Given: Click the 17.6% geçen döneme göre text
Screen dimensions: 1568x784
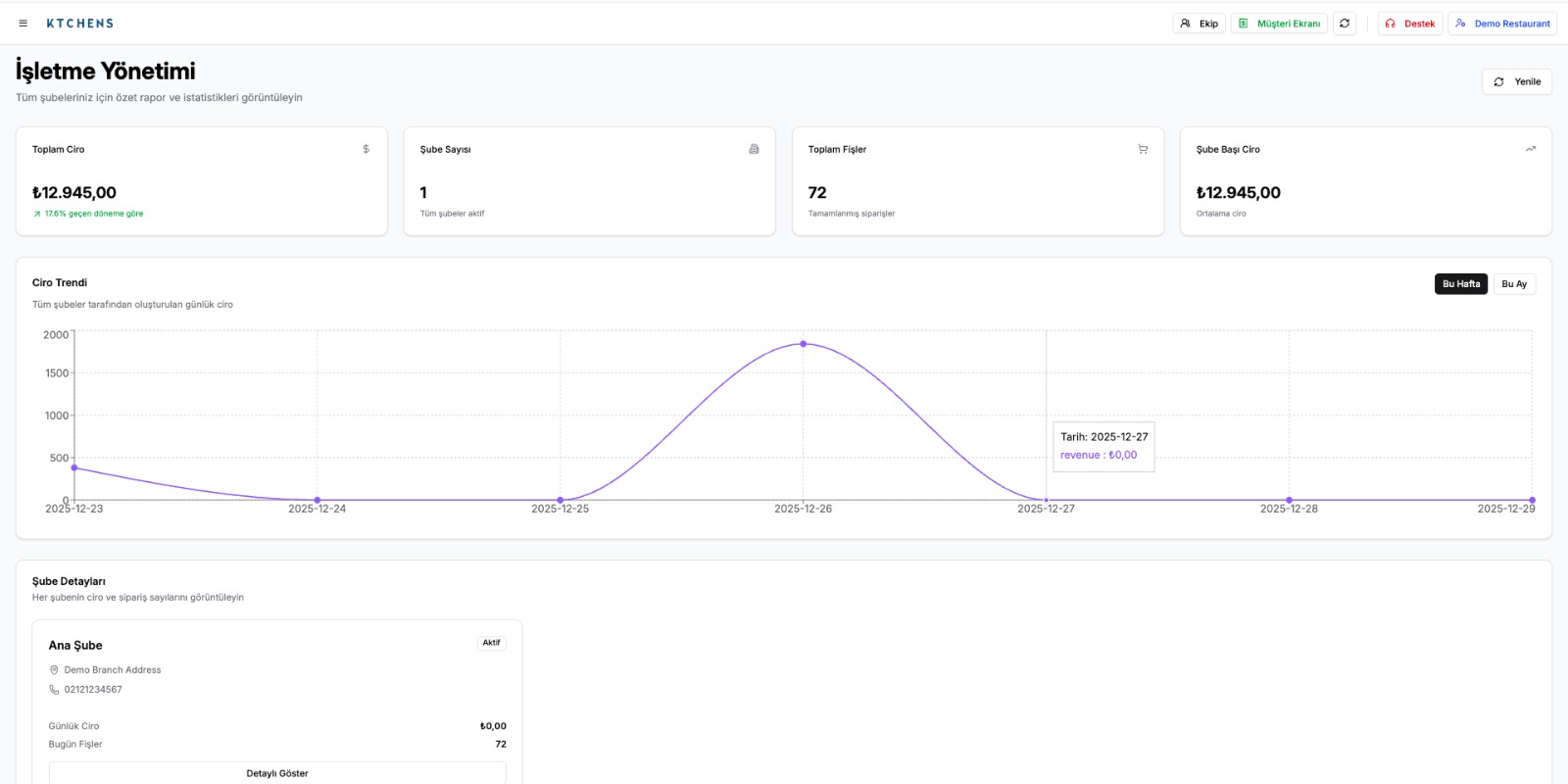Looking at the screenshot, I should (94, 214).
